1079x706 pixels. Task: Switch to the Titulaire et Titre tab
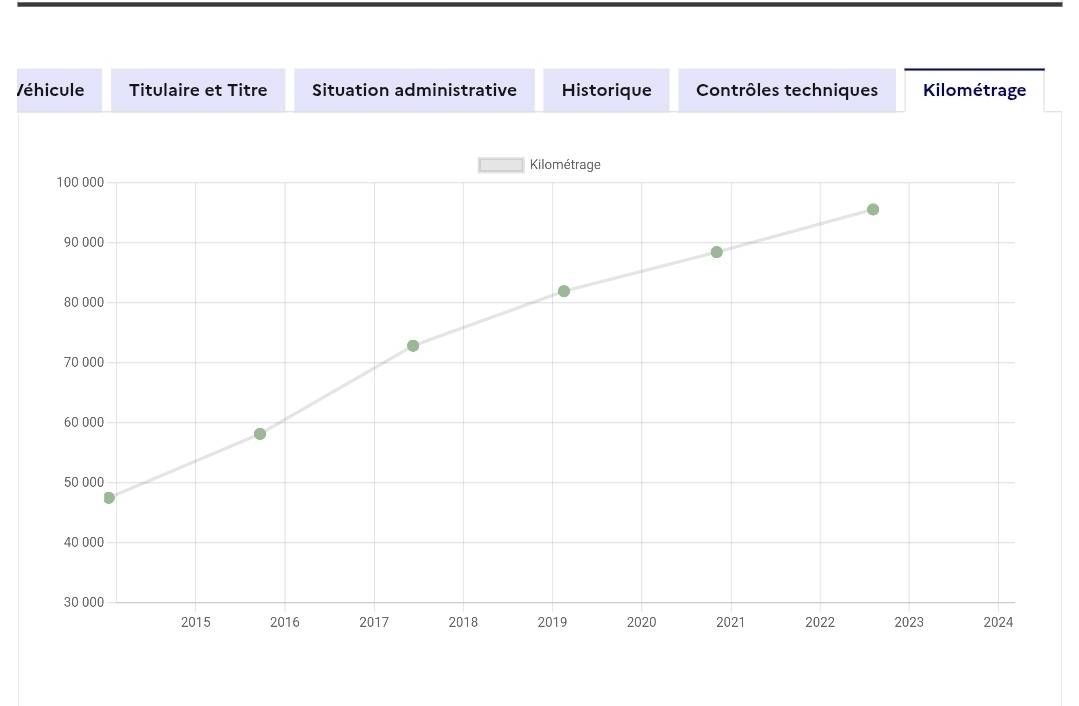pos(198,90)
